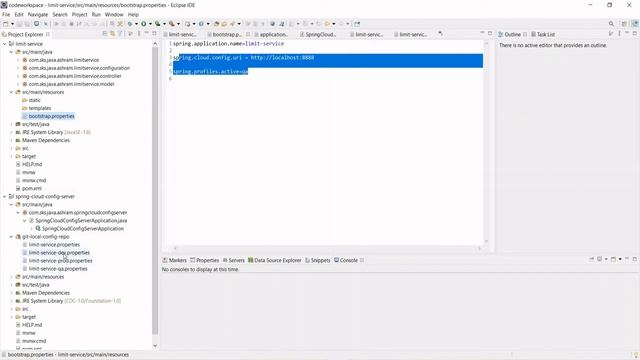Open the File menu
The width and height of the screenshot is (640, 360).
coord(6,14)
